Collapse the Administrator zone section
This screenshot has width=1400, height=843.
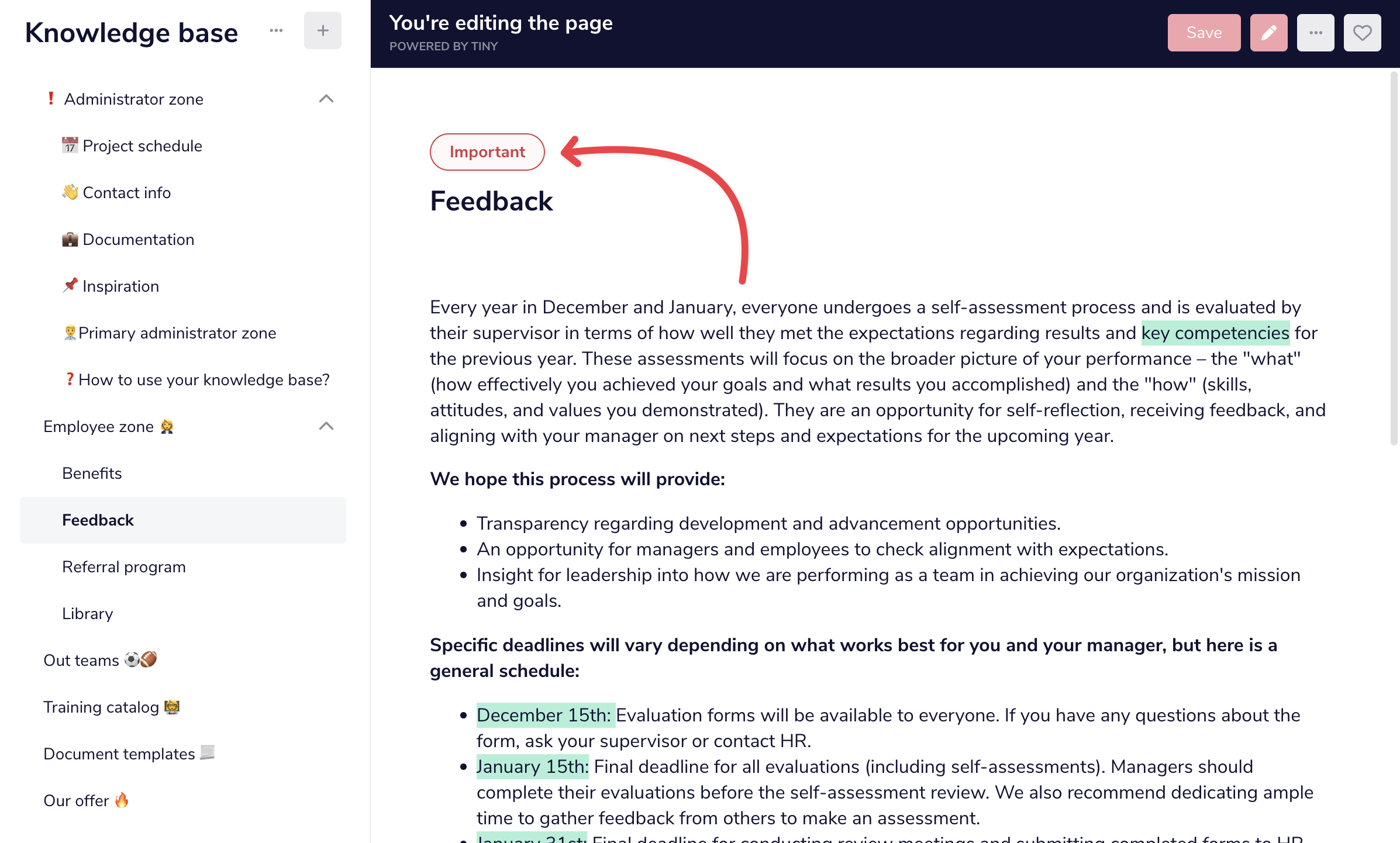tap(326, 99)
